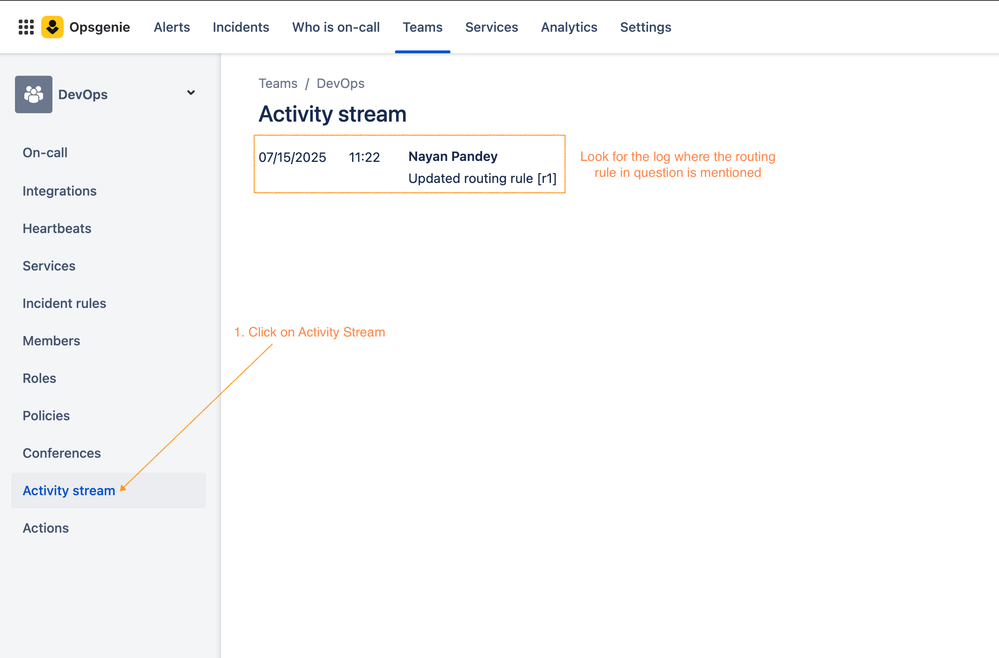
Task: Click the 07/15/2025 log date
Action: click(x=292, y=157)
